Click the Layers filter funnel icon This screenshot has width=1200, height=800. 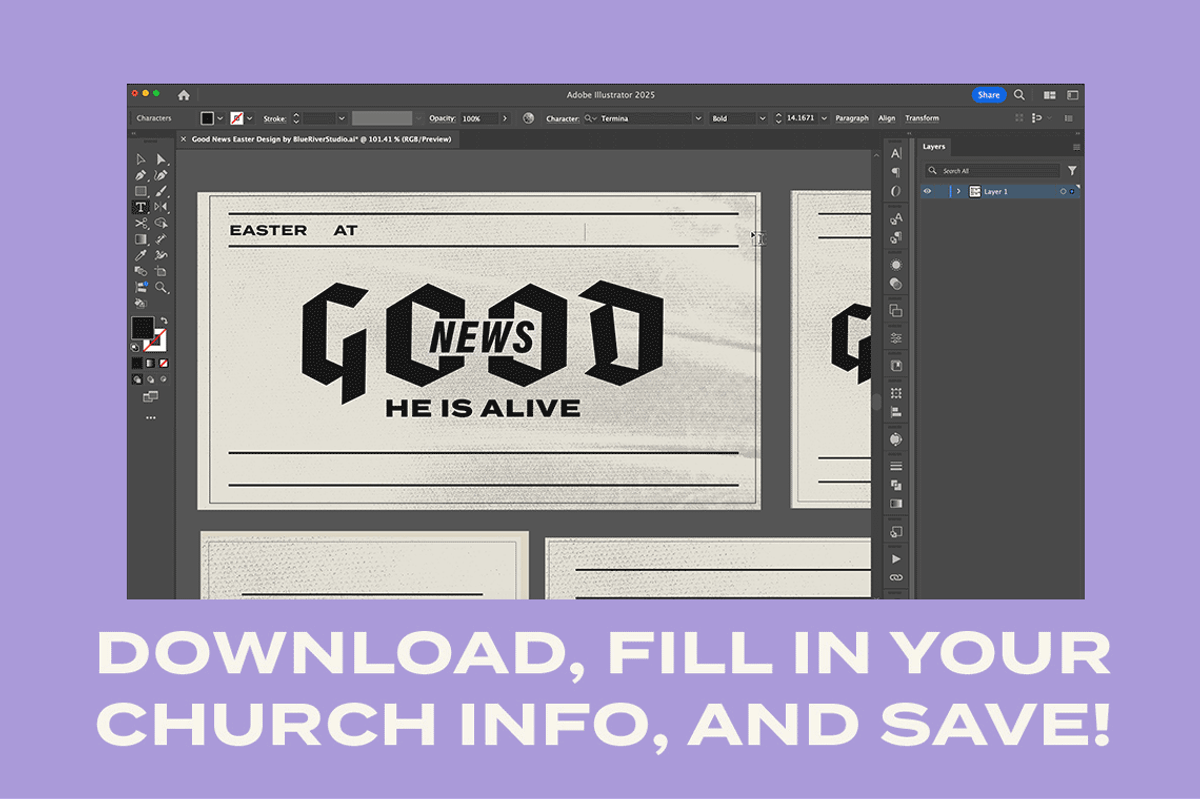[1072, 171]
